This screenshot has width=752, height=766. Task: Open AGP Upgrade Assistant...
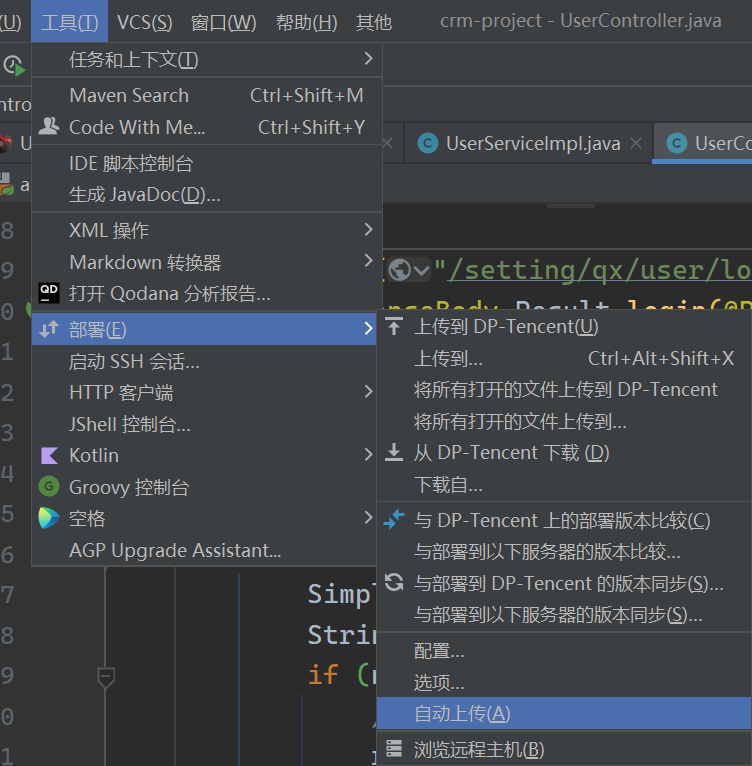204,550
